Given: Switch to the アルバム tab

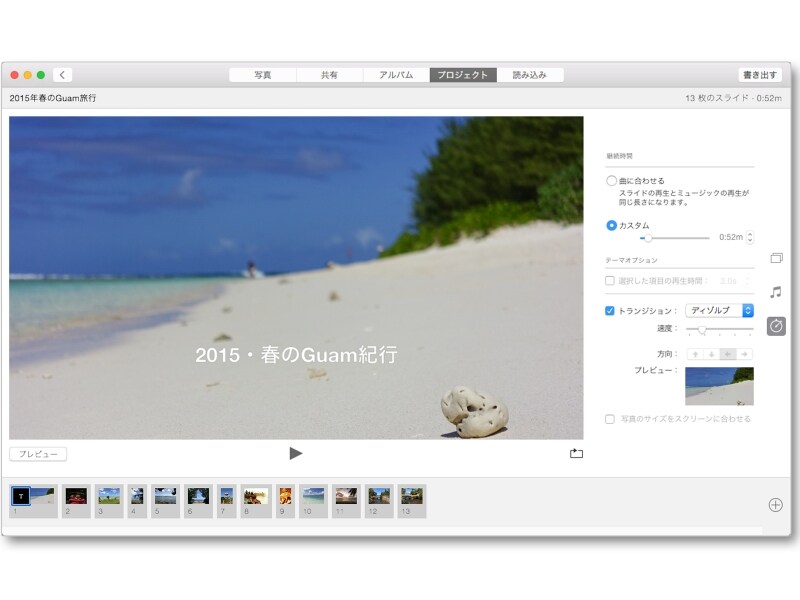Looking at the screenshot, I should click(x=396, y=75).
